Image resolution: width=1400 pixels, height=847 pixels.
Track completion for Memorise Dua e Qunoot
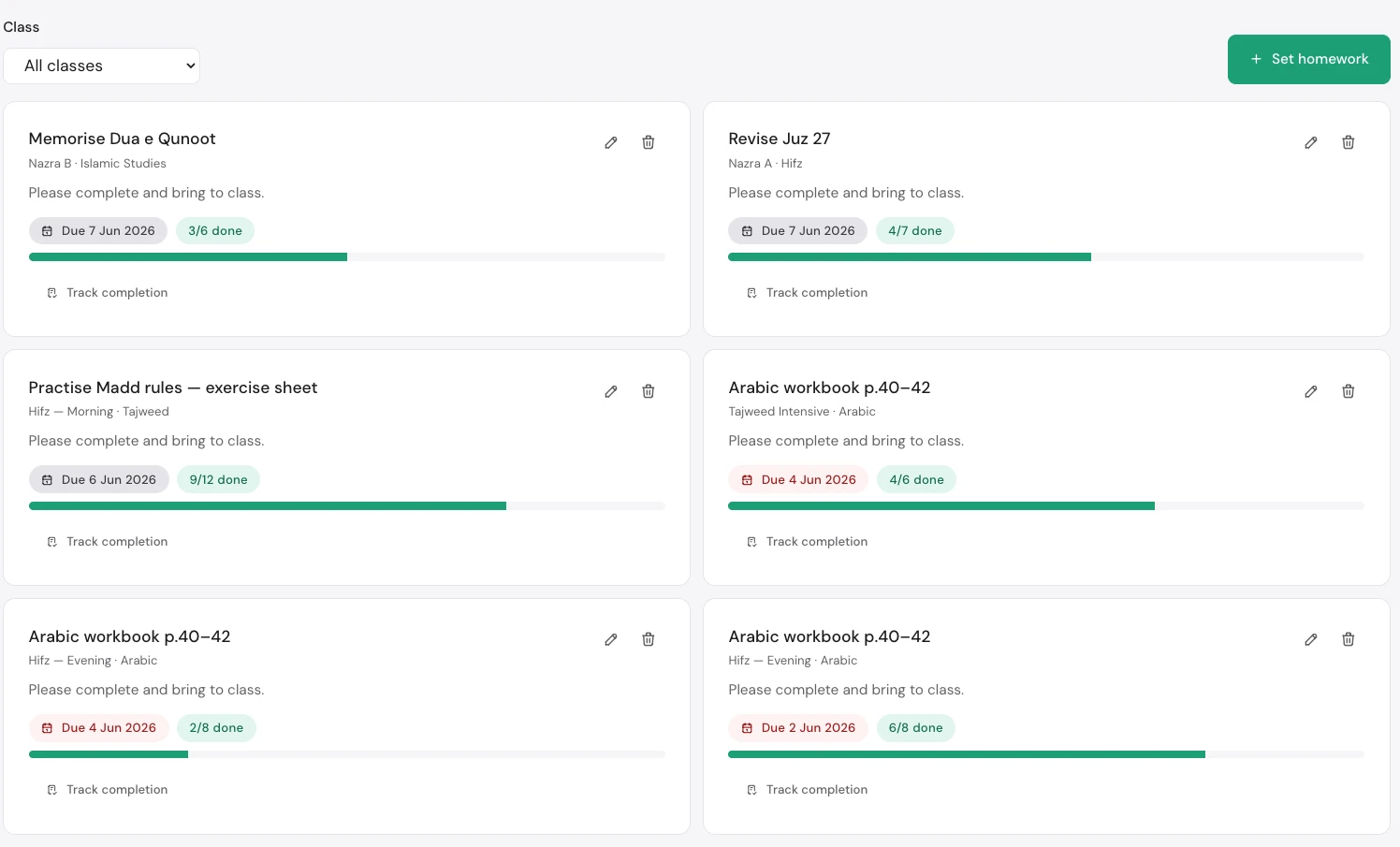[x=108, y=293]
